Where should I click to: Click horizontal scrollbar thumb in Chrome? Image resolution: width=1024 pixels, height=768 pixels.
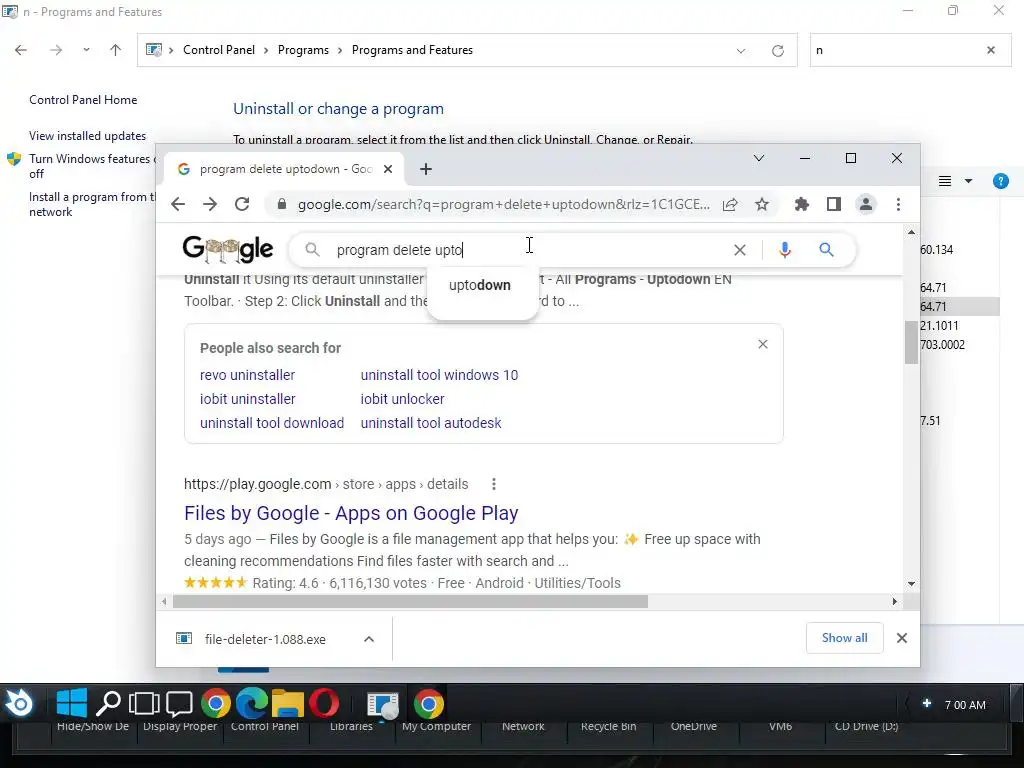(x=410, y=601)
